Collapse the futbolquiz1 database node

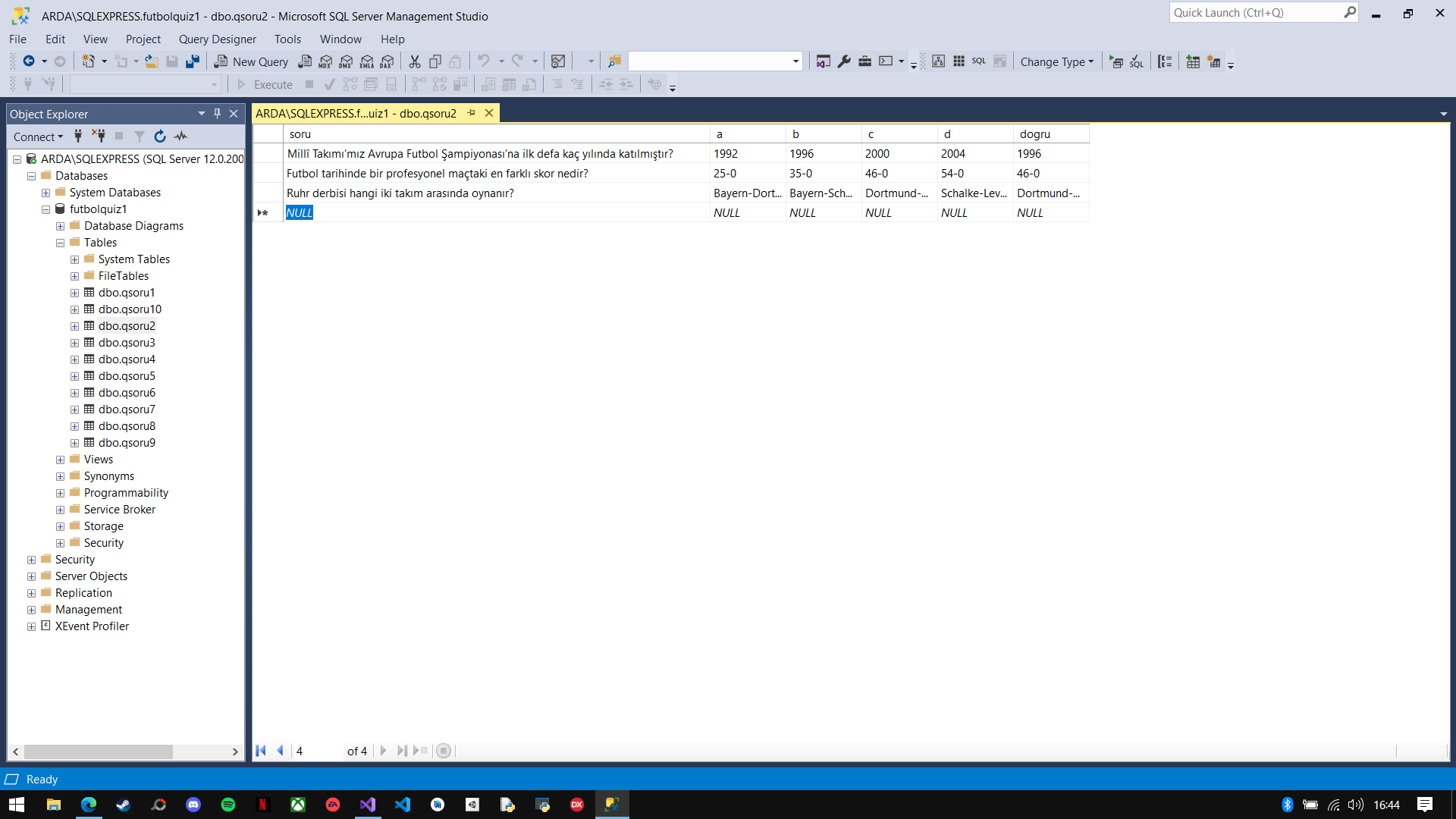(45, 209)
